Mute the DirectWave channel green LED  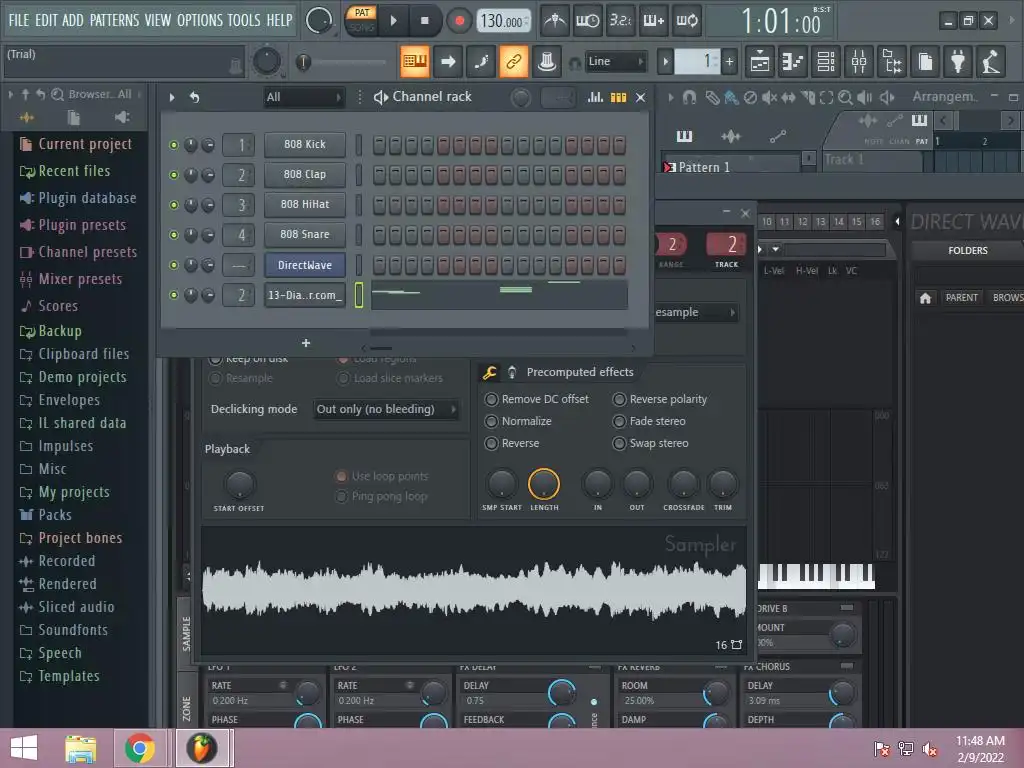(174, 265)
